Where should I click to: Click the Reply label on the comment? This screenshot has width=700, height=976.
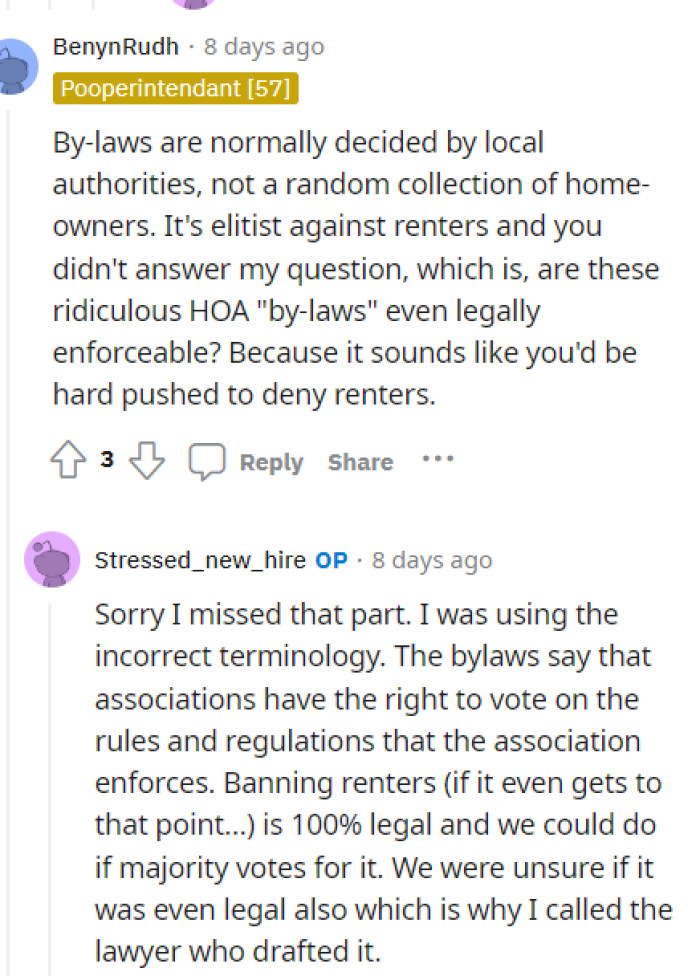(x=270, y=462)
